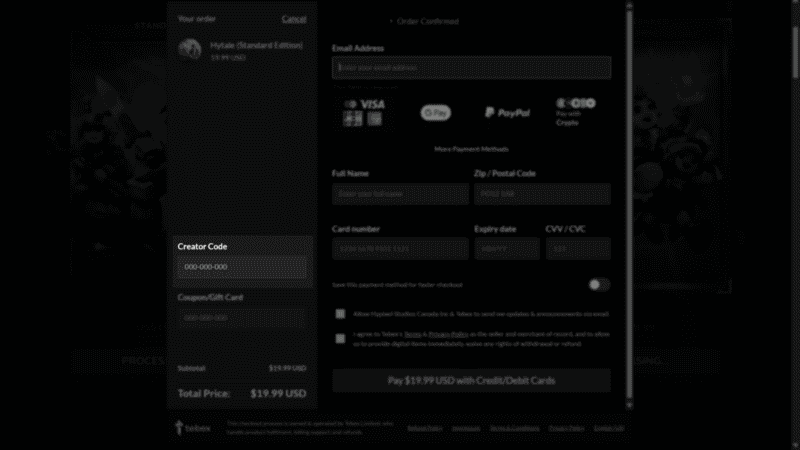Image resolution: width=800 pixels, height=450 pixels.
Task: Focus the Creator Code input
Action: click(x=242, y=267)
